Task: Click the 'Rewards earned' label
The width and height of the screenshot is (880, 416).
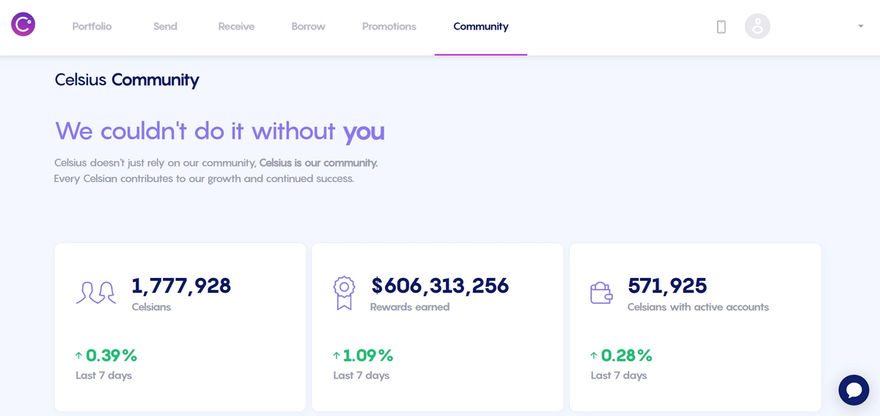Action: pos(410,307)
